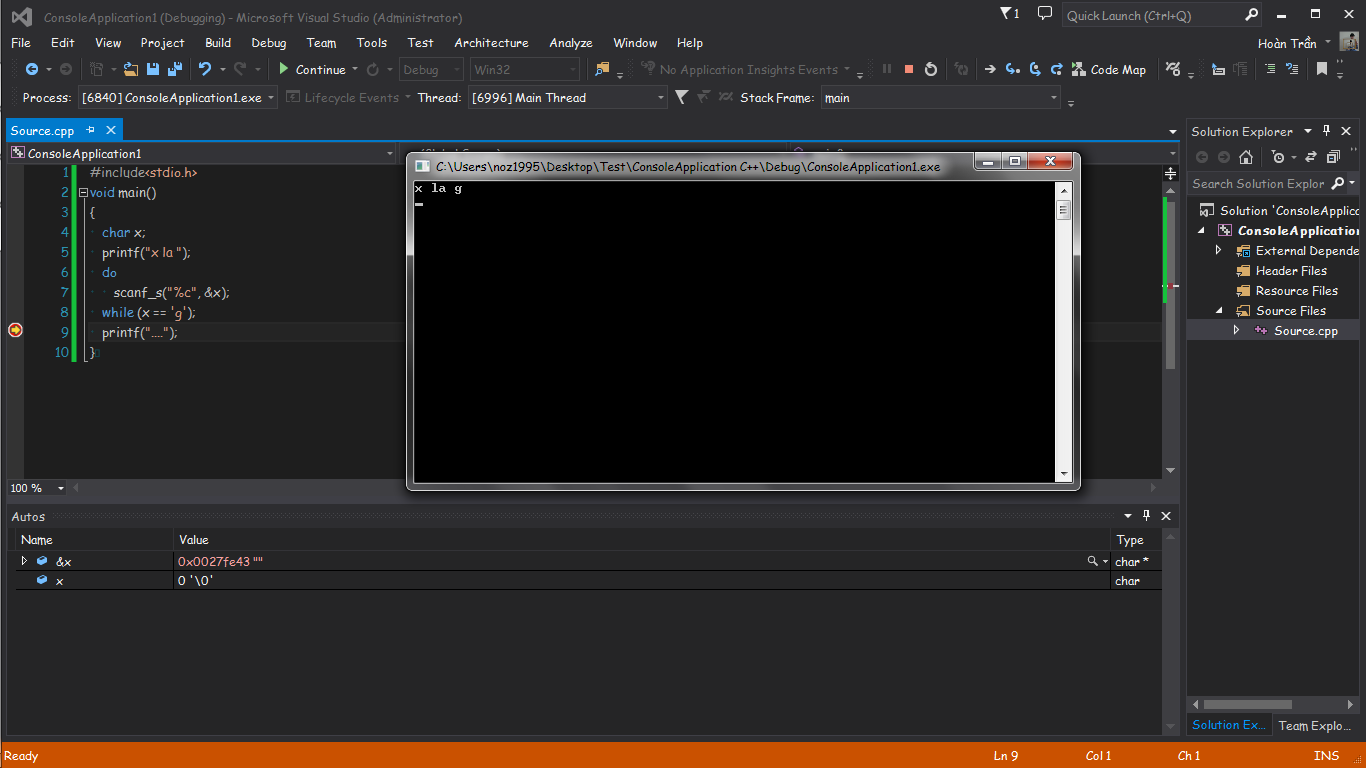Select Header Files folder
The image size is (1366, 768).
pyautogui.click(x=1291, y=271)
